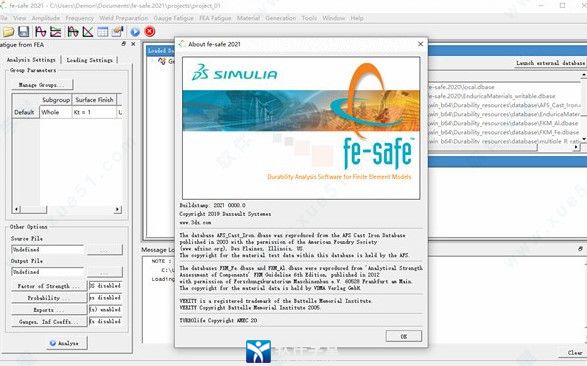This screenshot has height=366, width=587.
Task: Start analysis with the blue play icon
Action: point(135,32)
